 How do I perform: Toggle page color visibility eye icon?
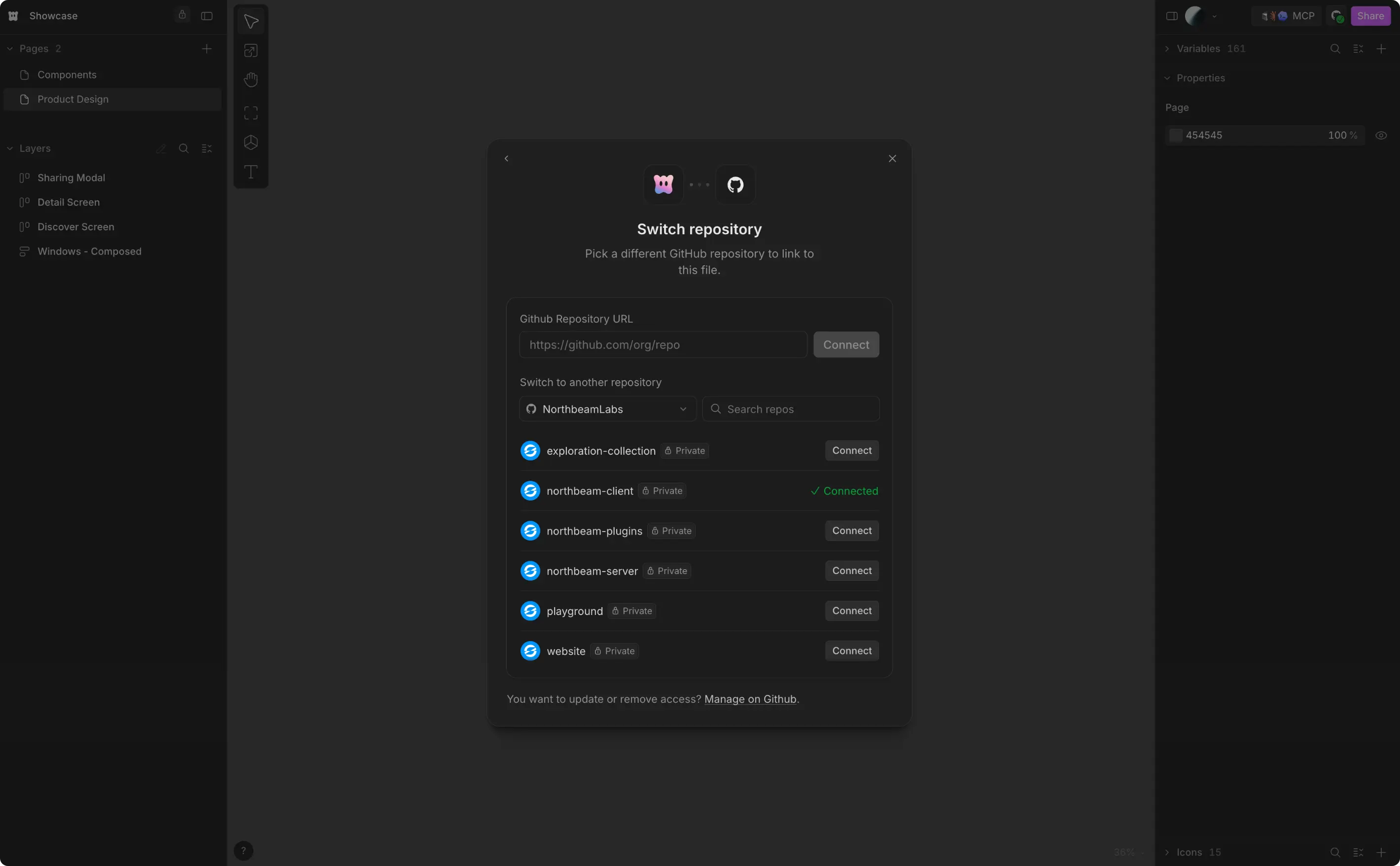pos(1381,136)
